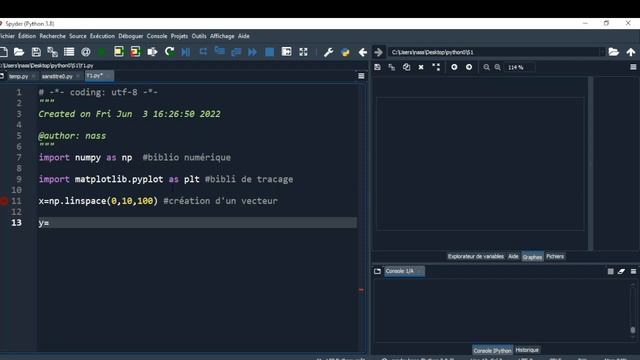The image size is (640, 360).
Task: Open the Exécution menu
Action: [102, 36]
